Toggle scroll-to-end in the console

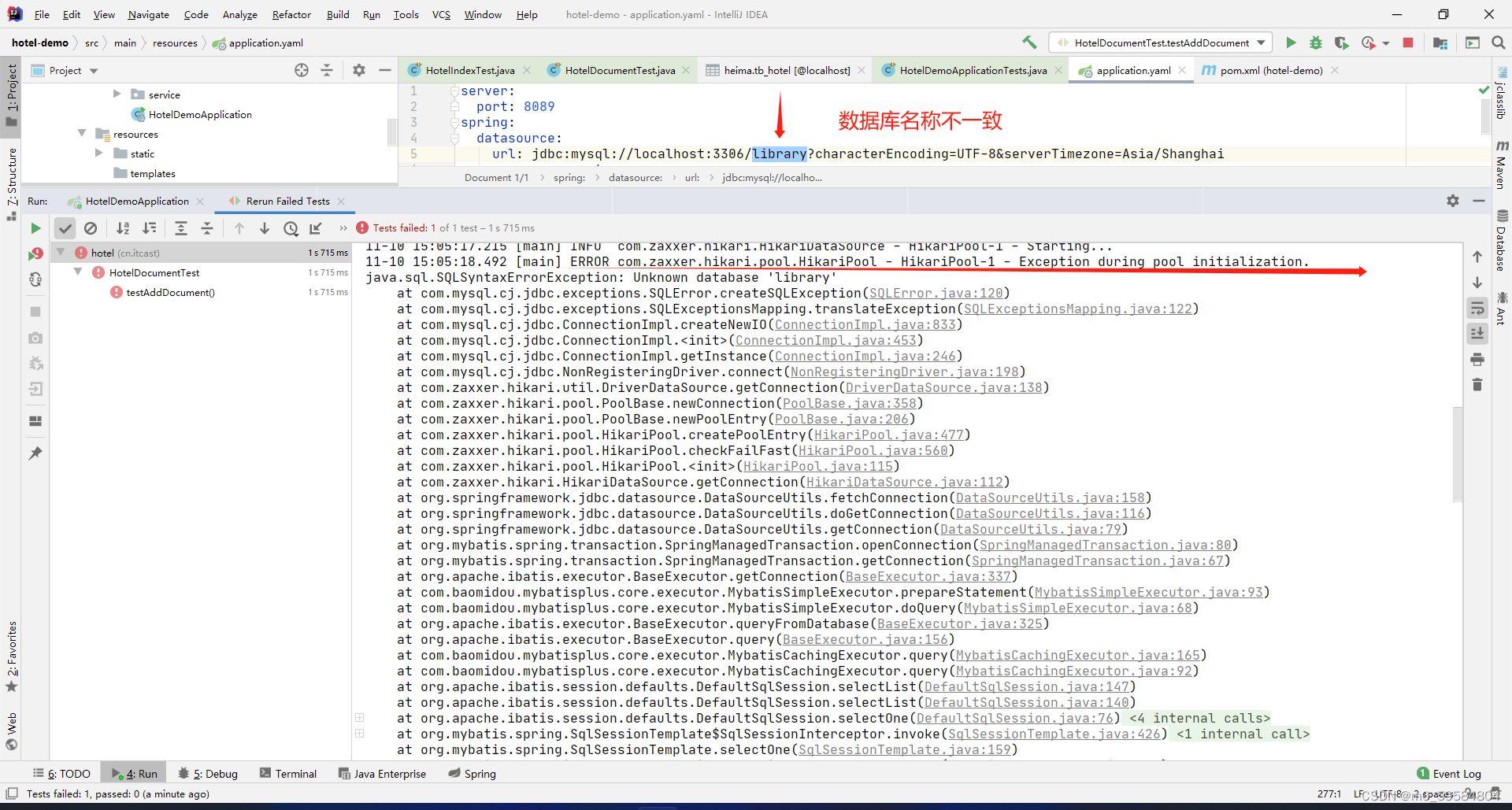[1478, 333]
